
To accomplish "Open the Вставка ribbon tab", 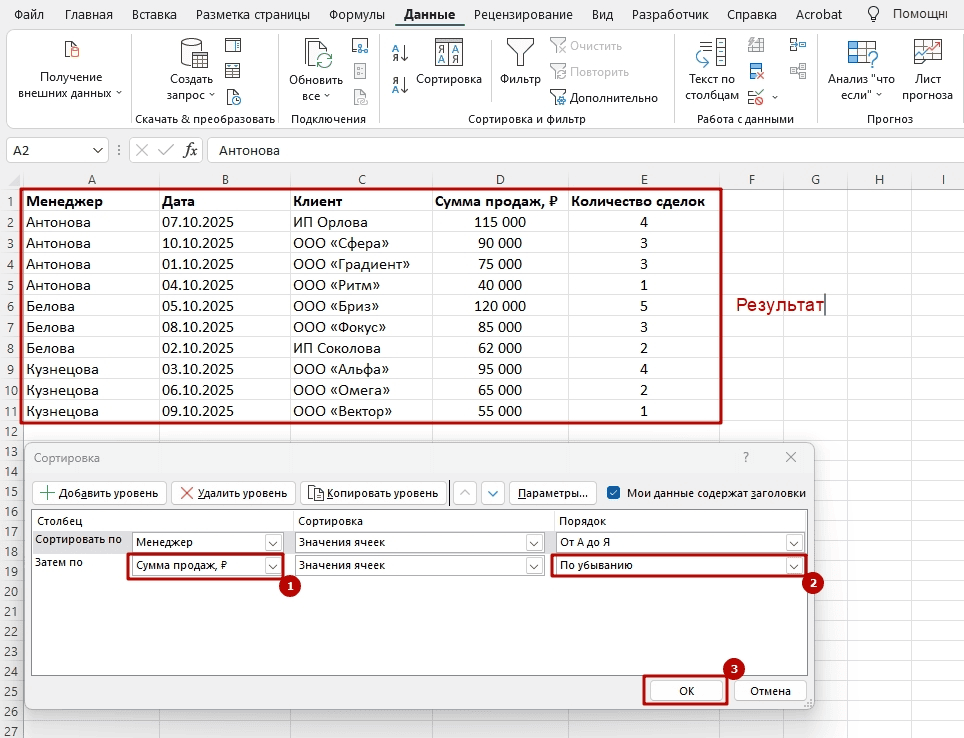I will coord(154,15).
